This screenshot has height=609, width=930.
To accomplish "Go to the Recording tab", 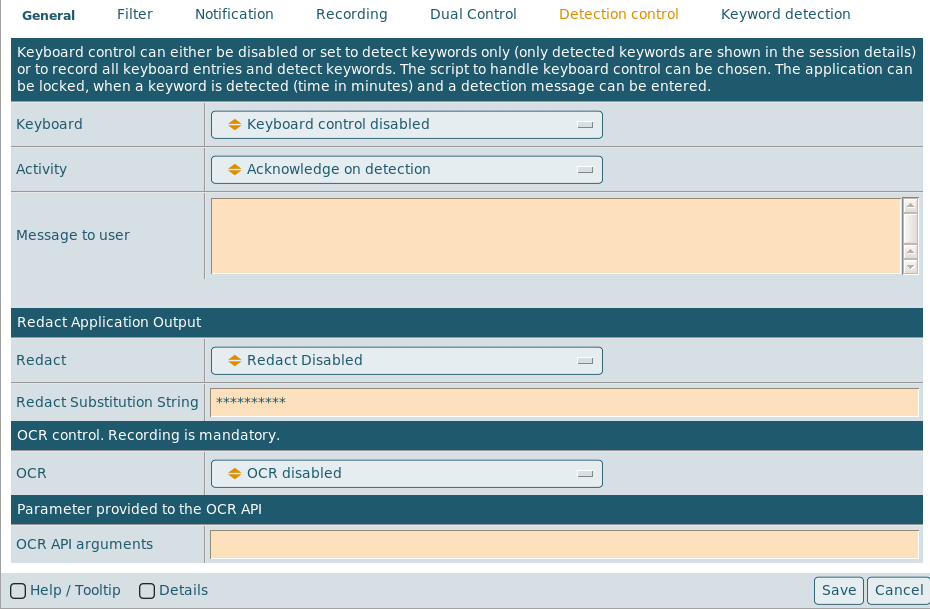I will click(x=351, y=15).
